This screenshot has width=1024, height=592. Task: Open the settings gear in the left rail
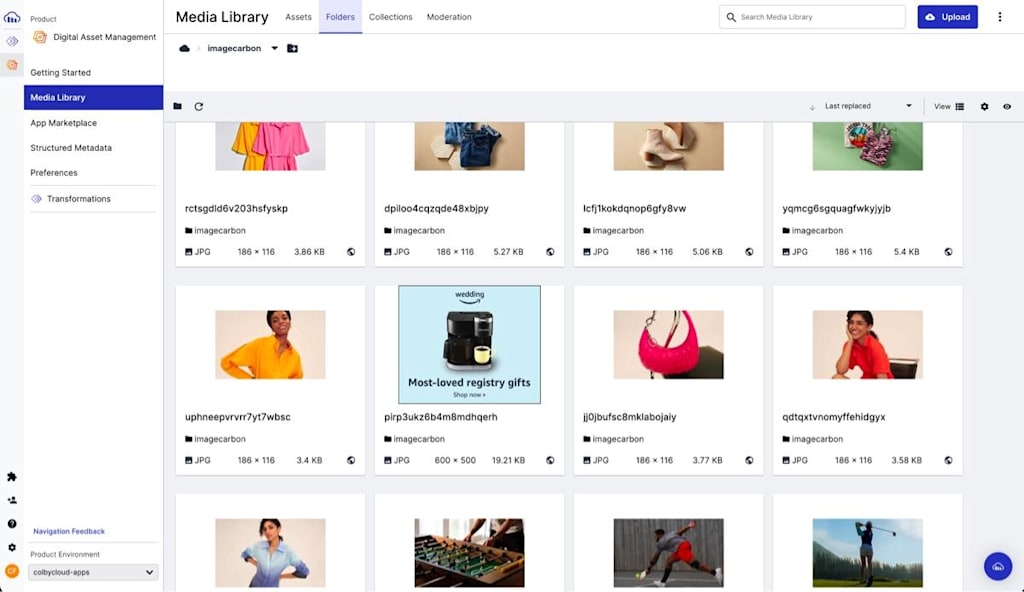tap(12, 548)
